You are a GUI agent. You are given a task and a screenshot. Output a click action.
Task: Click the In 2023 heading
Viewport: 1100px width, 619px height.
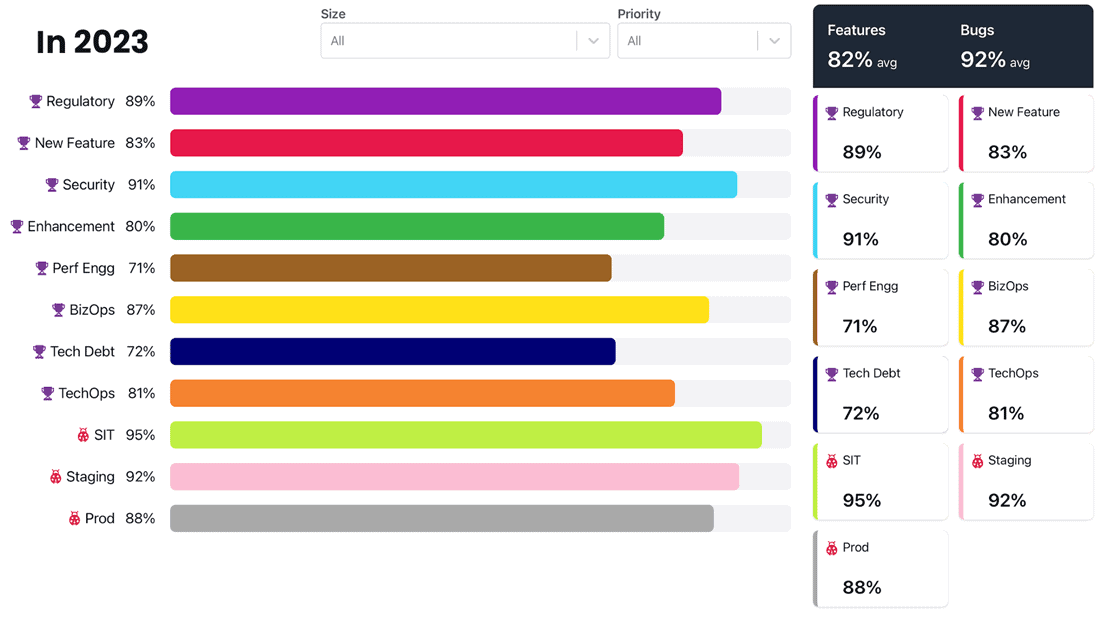[92, 42]
